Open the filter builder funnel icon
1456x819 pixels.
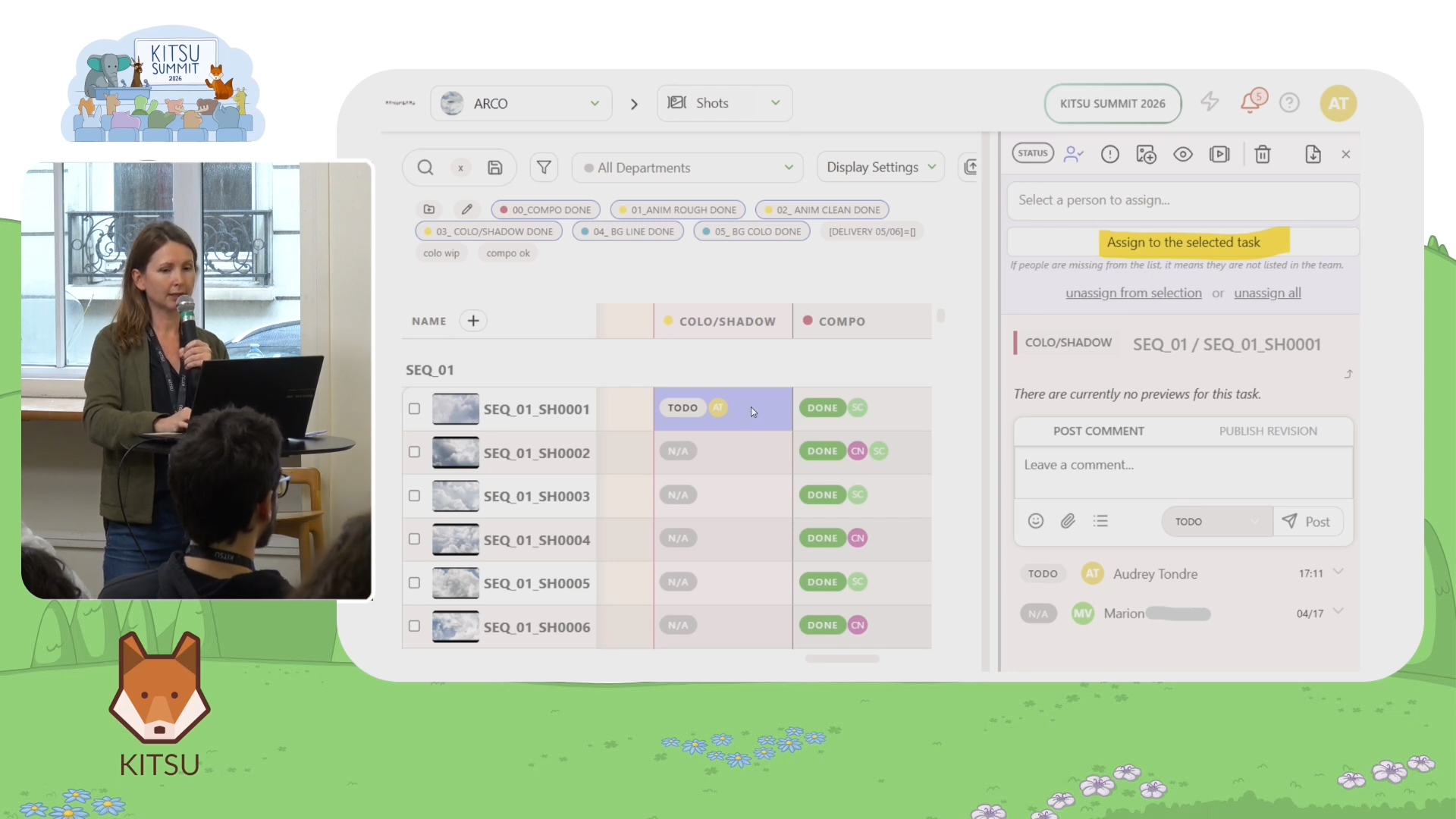(544, 168)
